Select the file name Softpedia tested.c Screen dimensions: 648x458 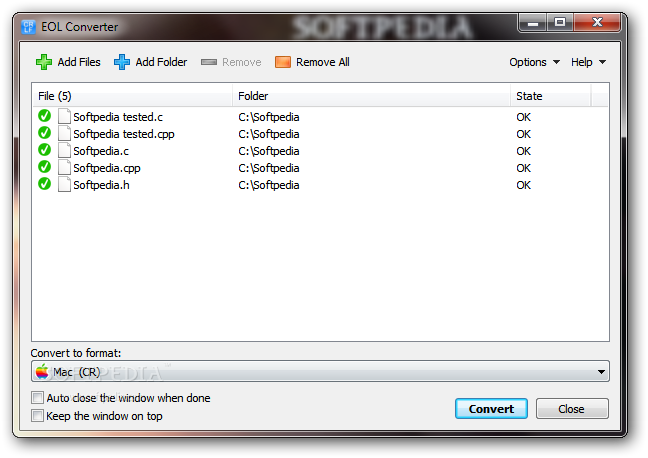[118, 117]
